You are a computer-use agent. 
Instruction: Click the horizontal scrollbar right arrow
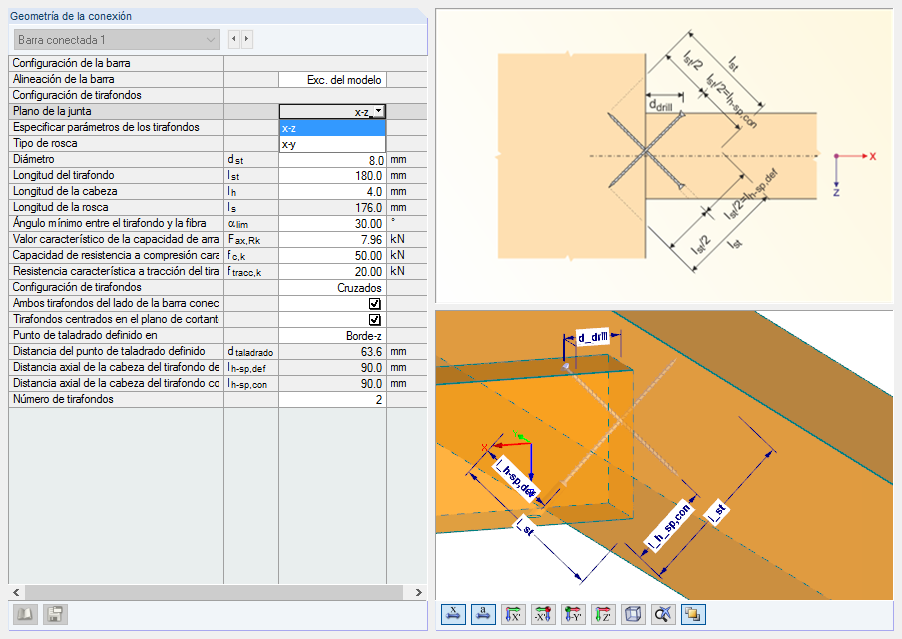coord(419,592)
